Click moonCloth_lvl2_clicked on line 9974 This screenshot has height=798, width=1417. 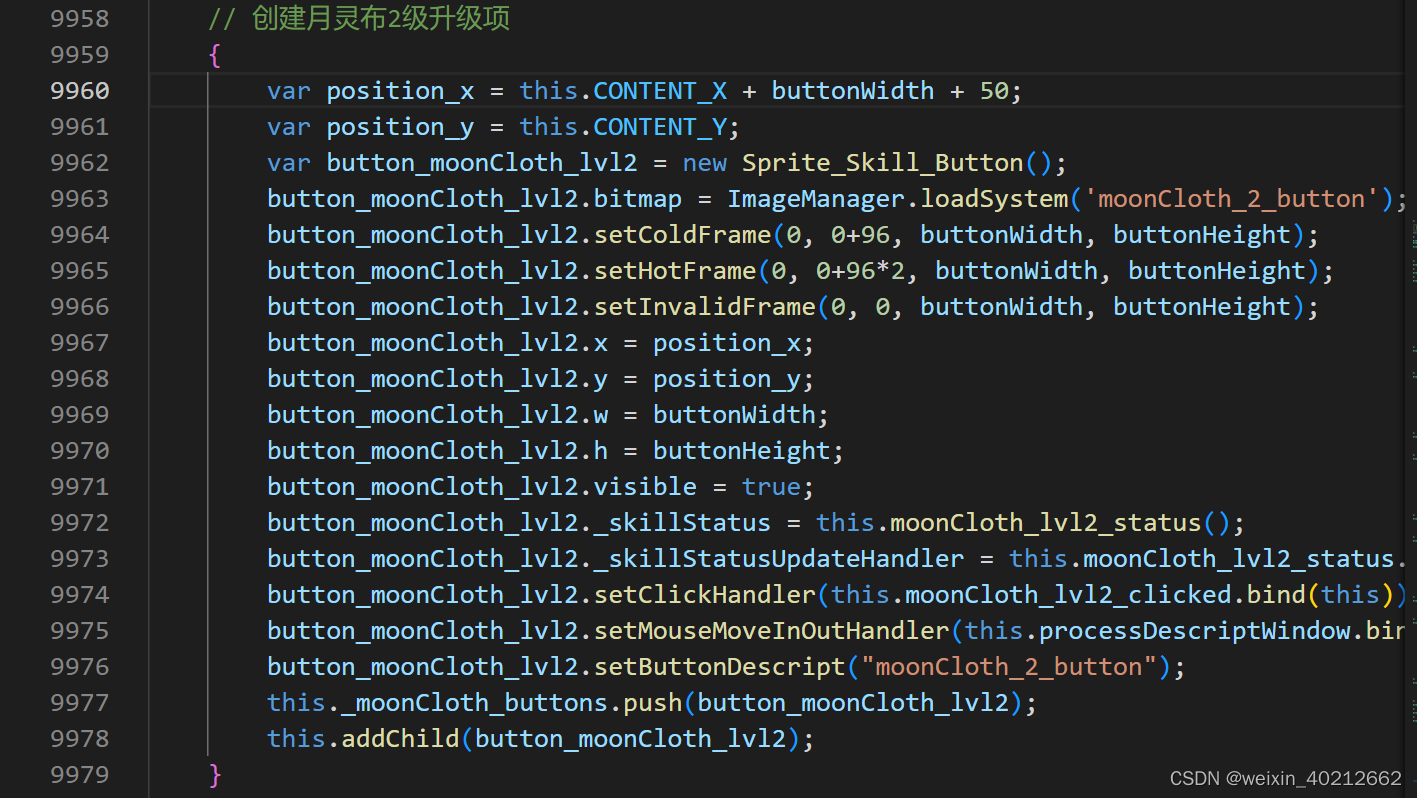[x=1068, y=595]
